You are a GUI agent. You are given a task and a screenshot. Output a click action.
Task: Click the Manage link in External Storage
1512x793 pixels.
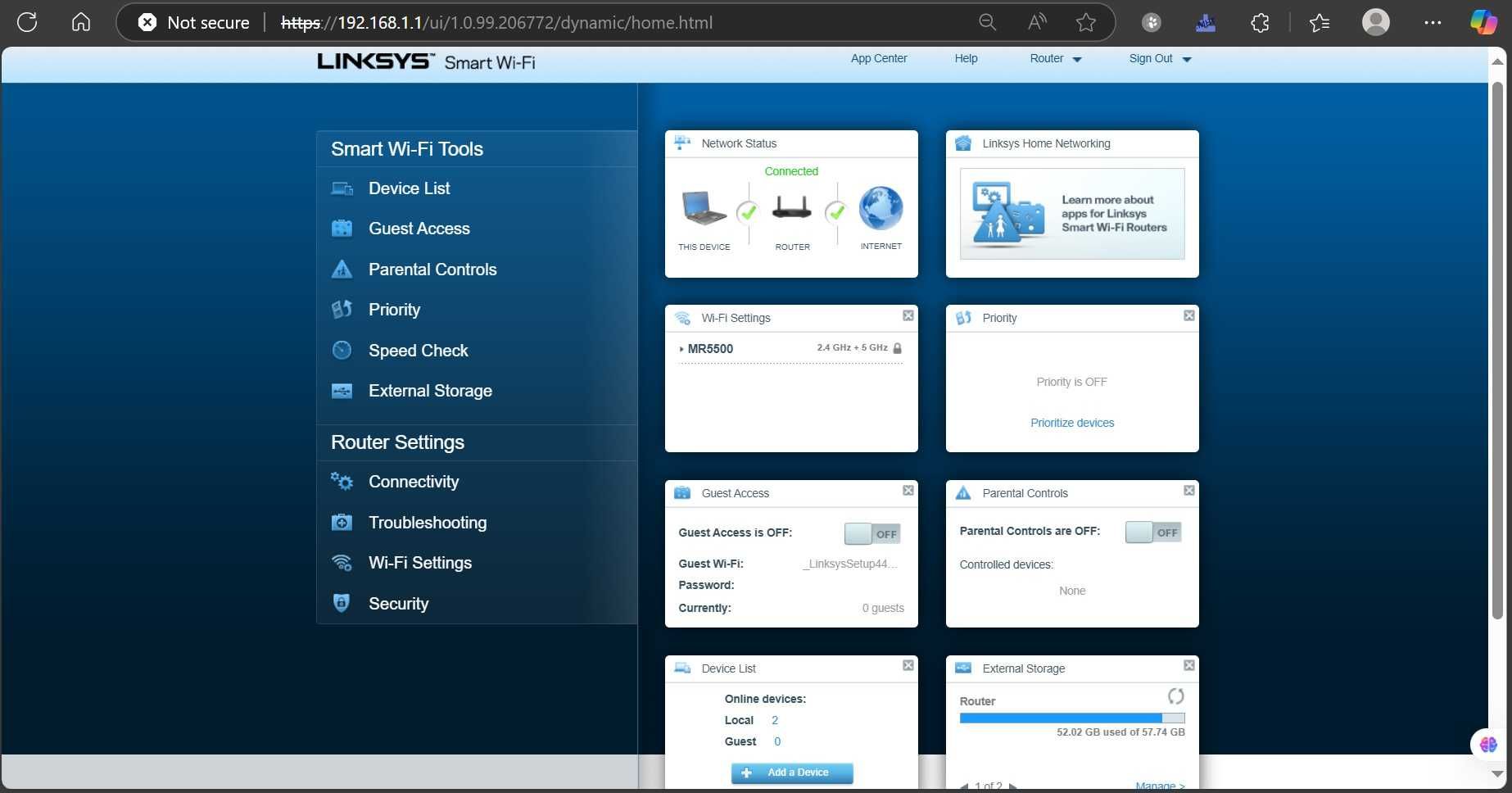point(1160,786)
